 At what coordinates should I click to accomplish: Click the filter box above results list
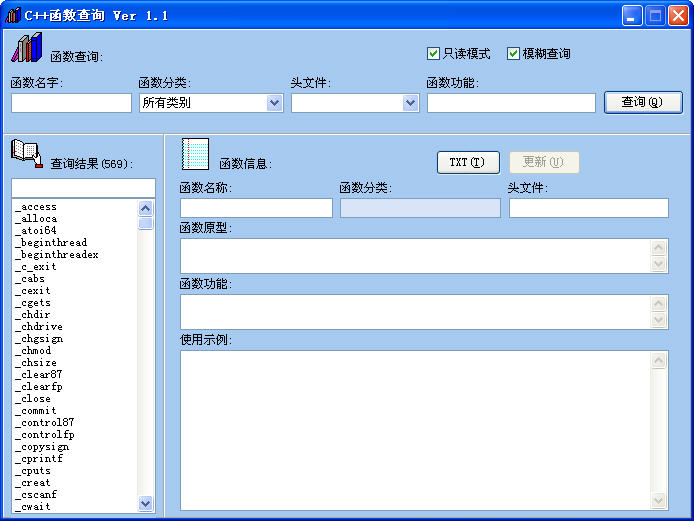point(83,188)
